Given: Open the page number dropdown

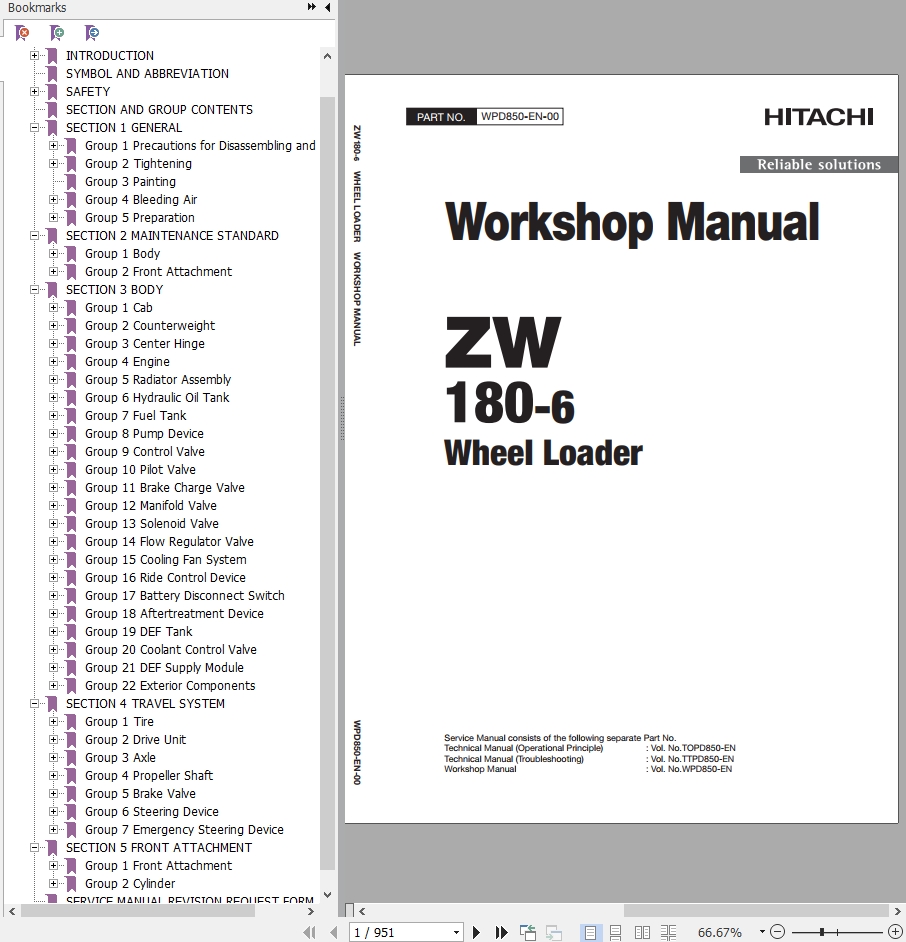Looking at the screenshot, I should coord(457,932).
